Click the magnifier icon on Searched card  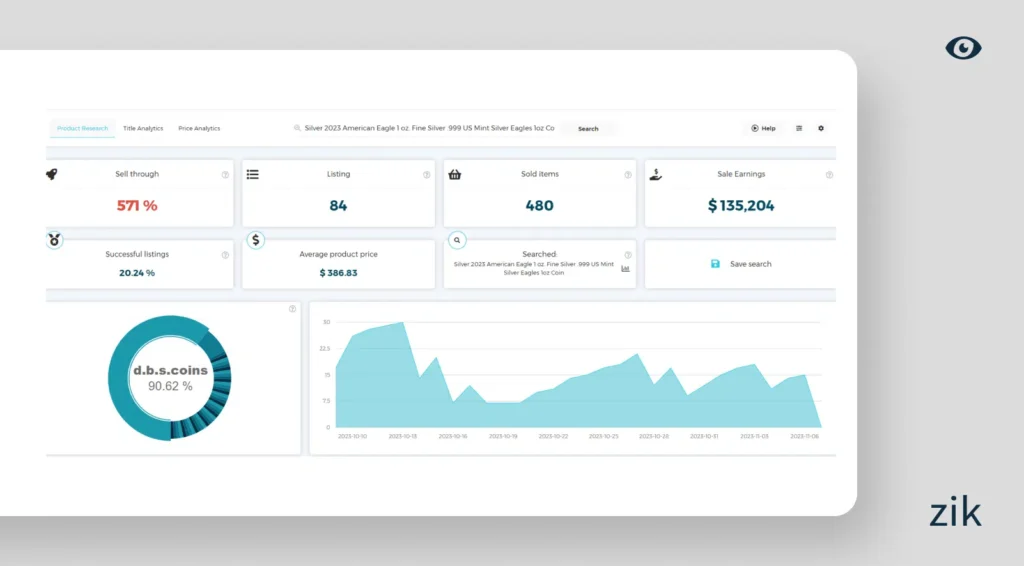(457, 241)
